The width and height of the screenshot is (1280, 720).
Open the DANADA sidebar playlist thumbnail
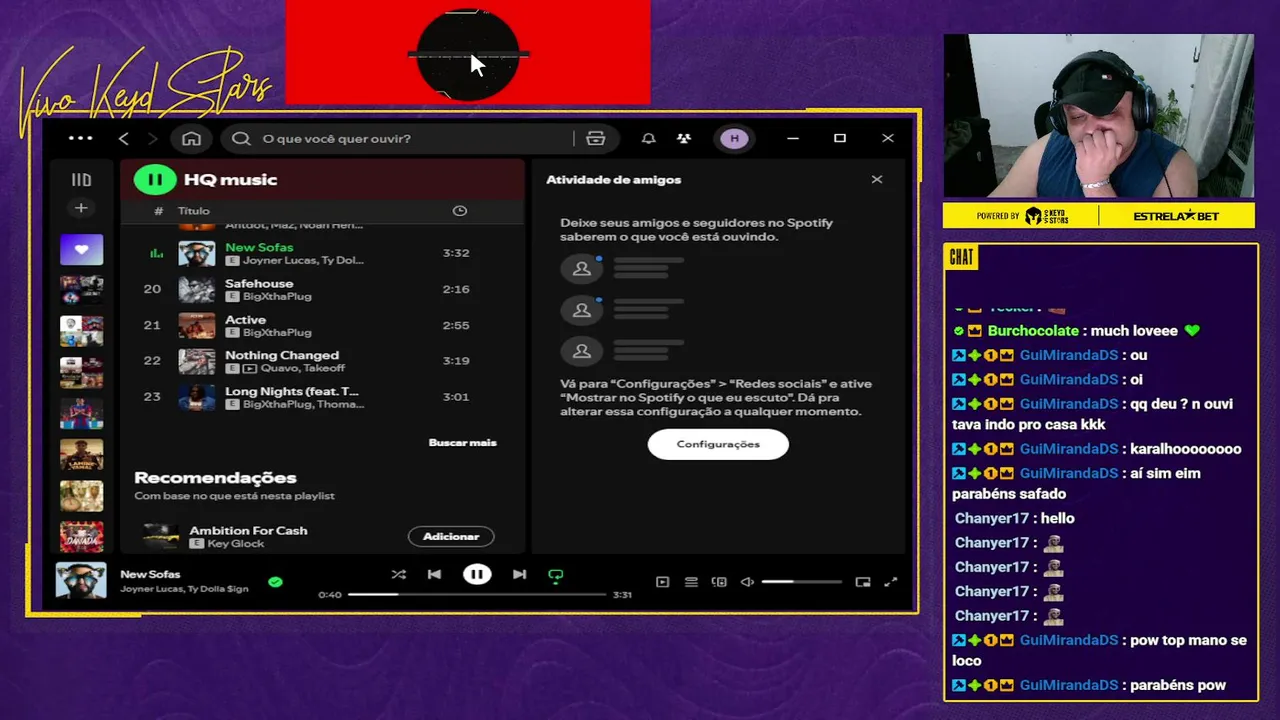(81, 536)
